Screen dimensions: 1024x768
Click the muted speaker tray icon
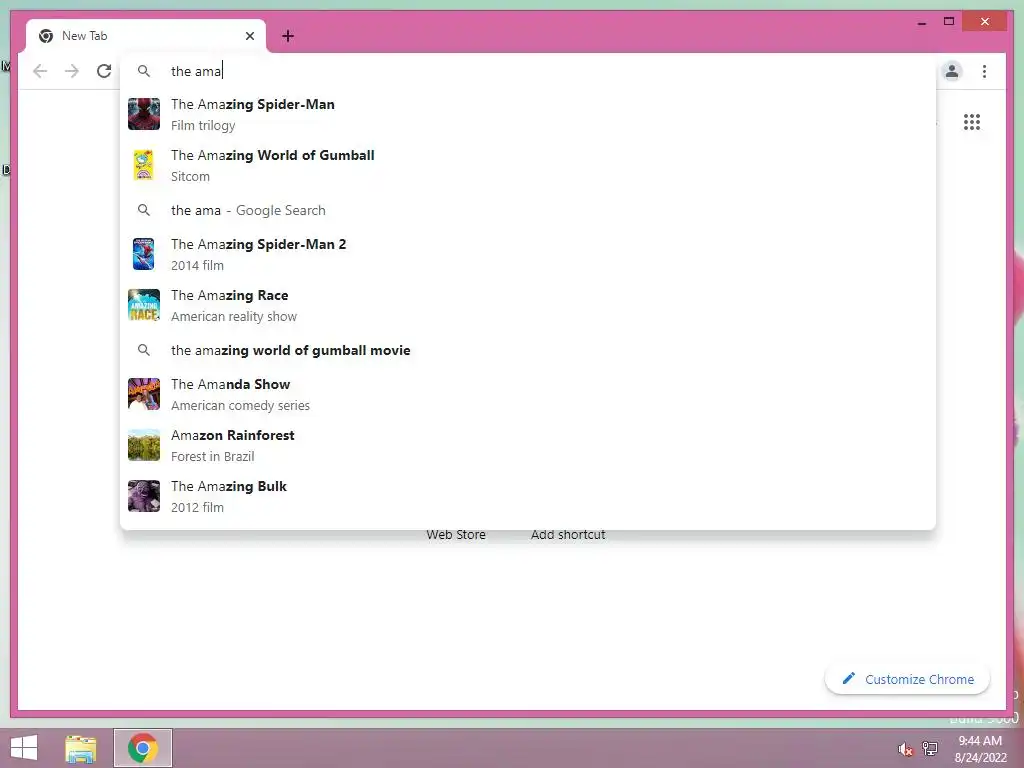pyautogui.click(x=905, y=749)
